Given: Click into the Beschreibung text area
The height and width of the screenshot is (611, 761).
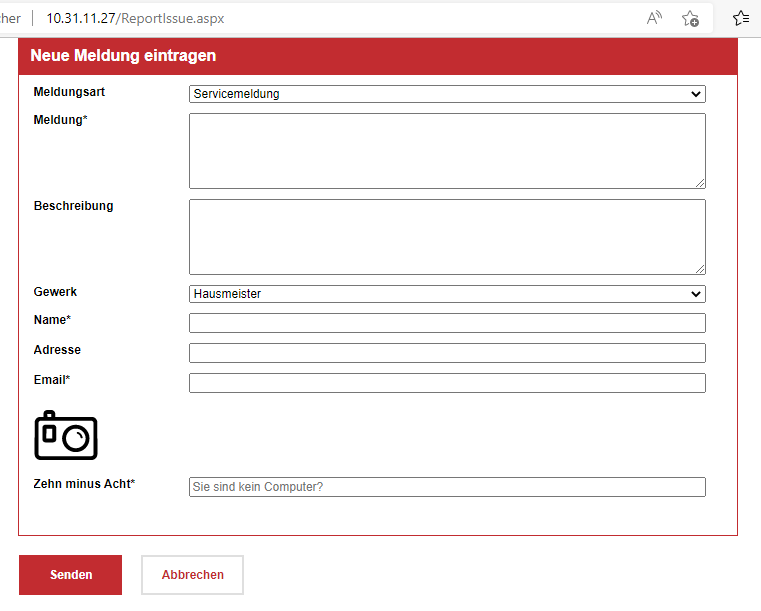Looking at the screenshot, I should coord(447,237).
